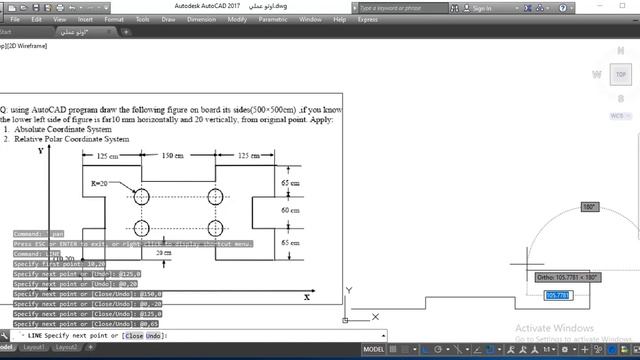Click the Save As icon in quick access toolbar
Screen dimensions: 640x360
pyautogui.click(x=48, y=8)
